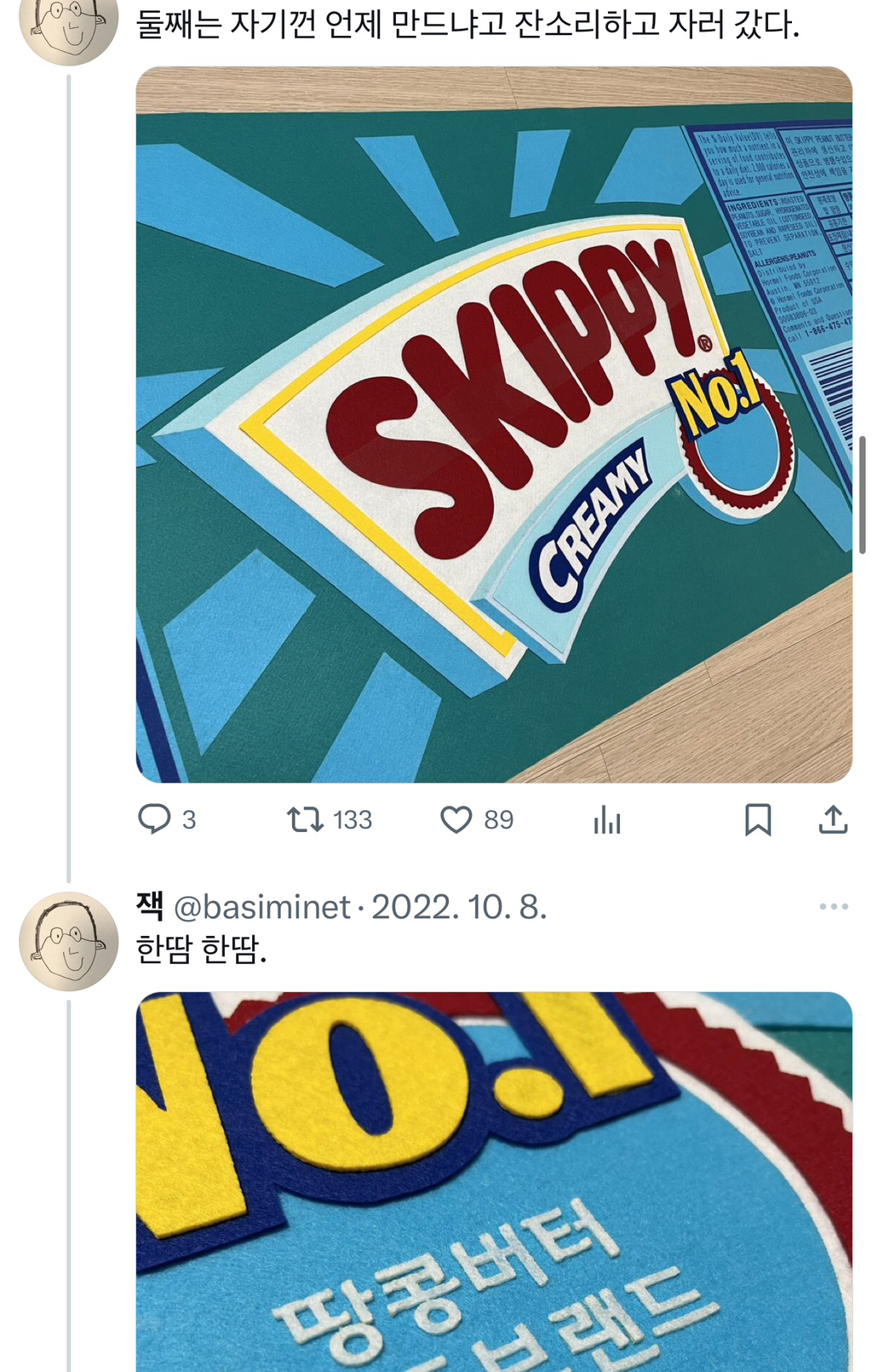Enlarge the Skippy Creamy felt logo photo

[x=494, y=424]
